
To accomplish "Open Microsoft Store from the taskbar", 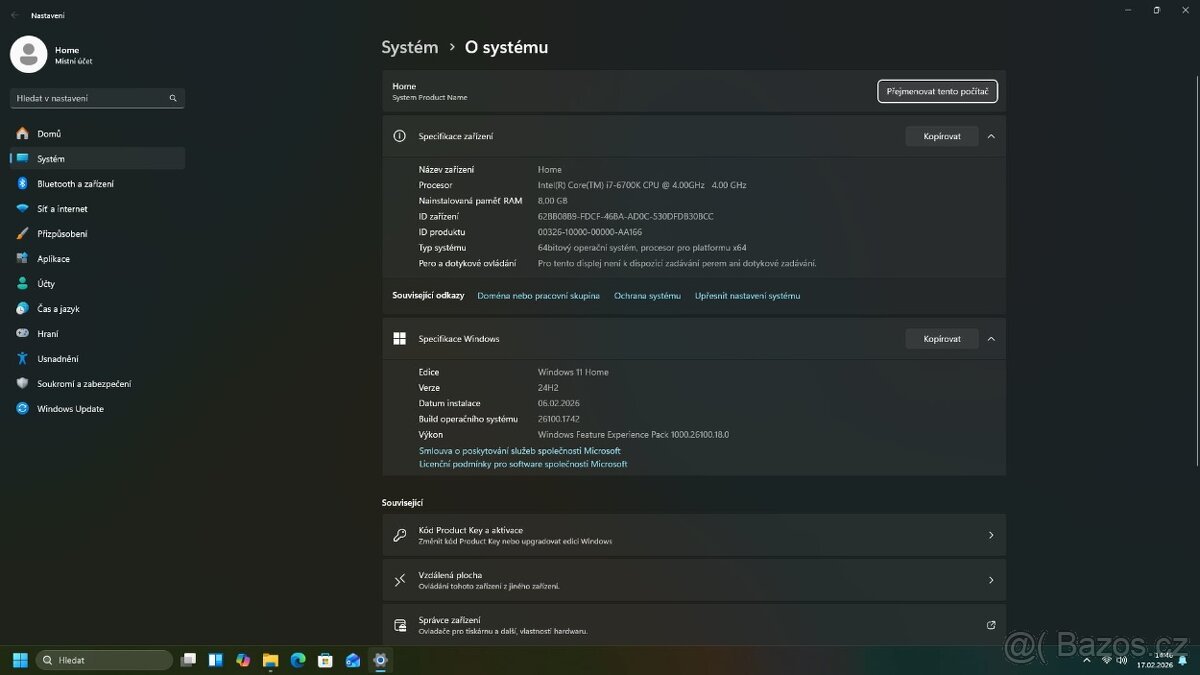I will point(324,660).
